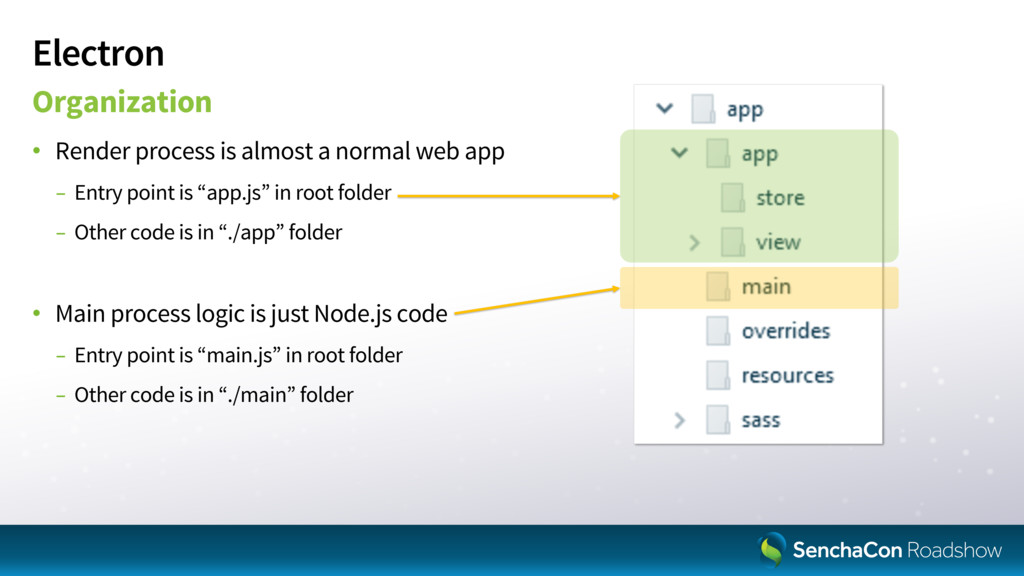The width and height of the screenshot is (1024, 576).
Task: Select the nested app label under root
Action: pyautogui.click(x=760, y=155)
